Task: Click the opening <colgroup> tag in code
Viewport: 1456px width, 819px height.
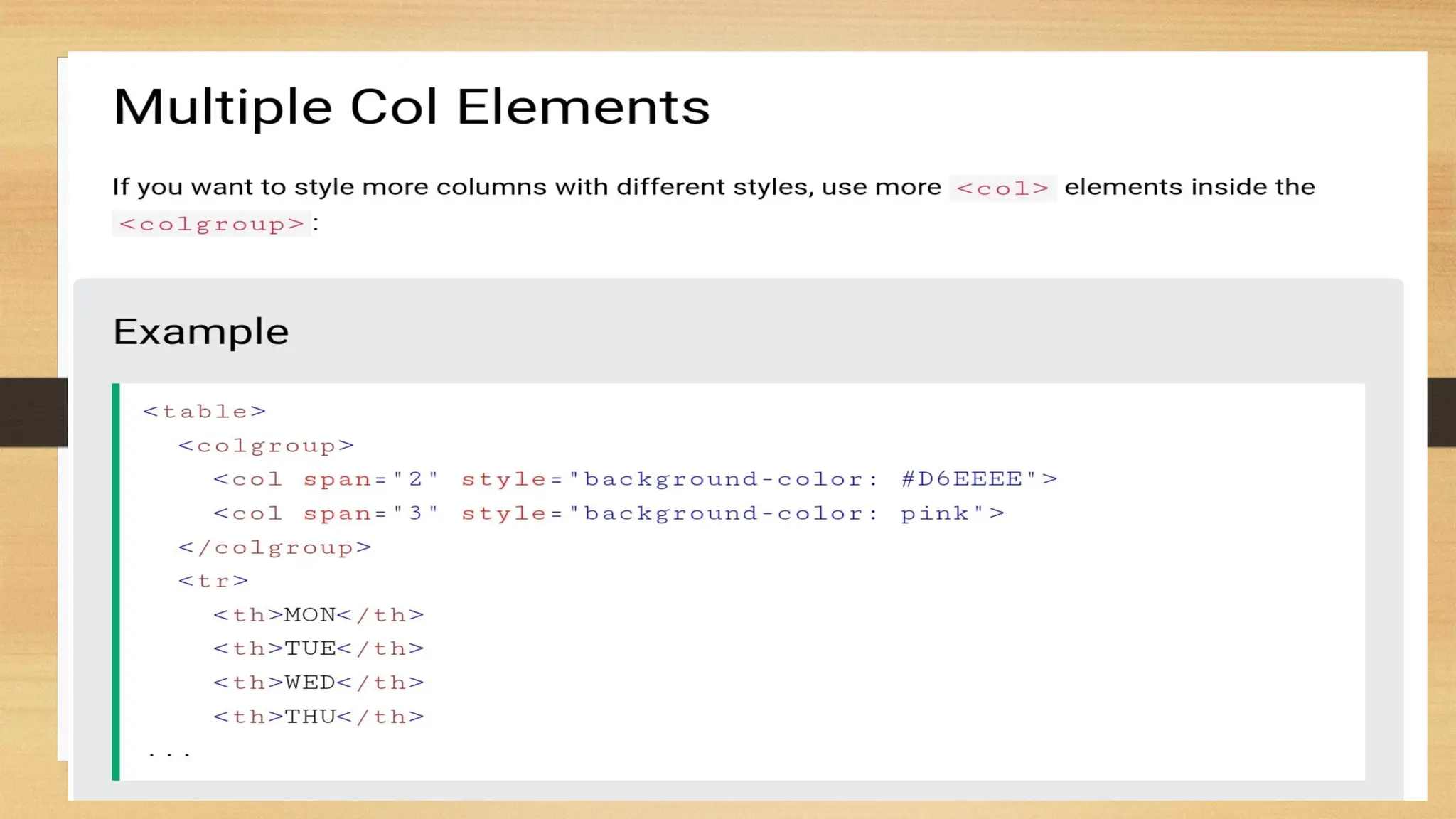Action: [265, 446]
